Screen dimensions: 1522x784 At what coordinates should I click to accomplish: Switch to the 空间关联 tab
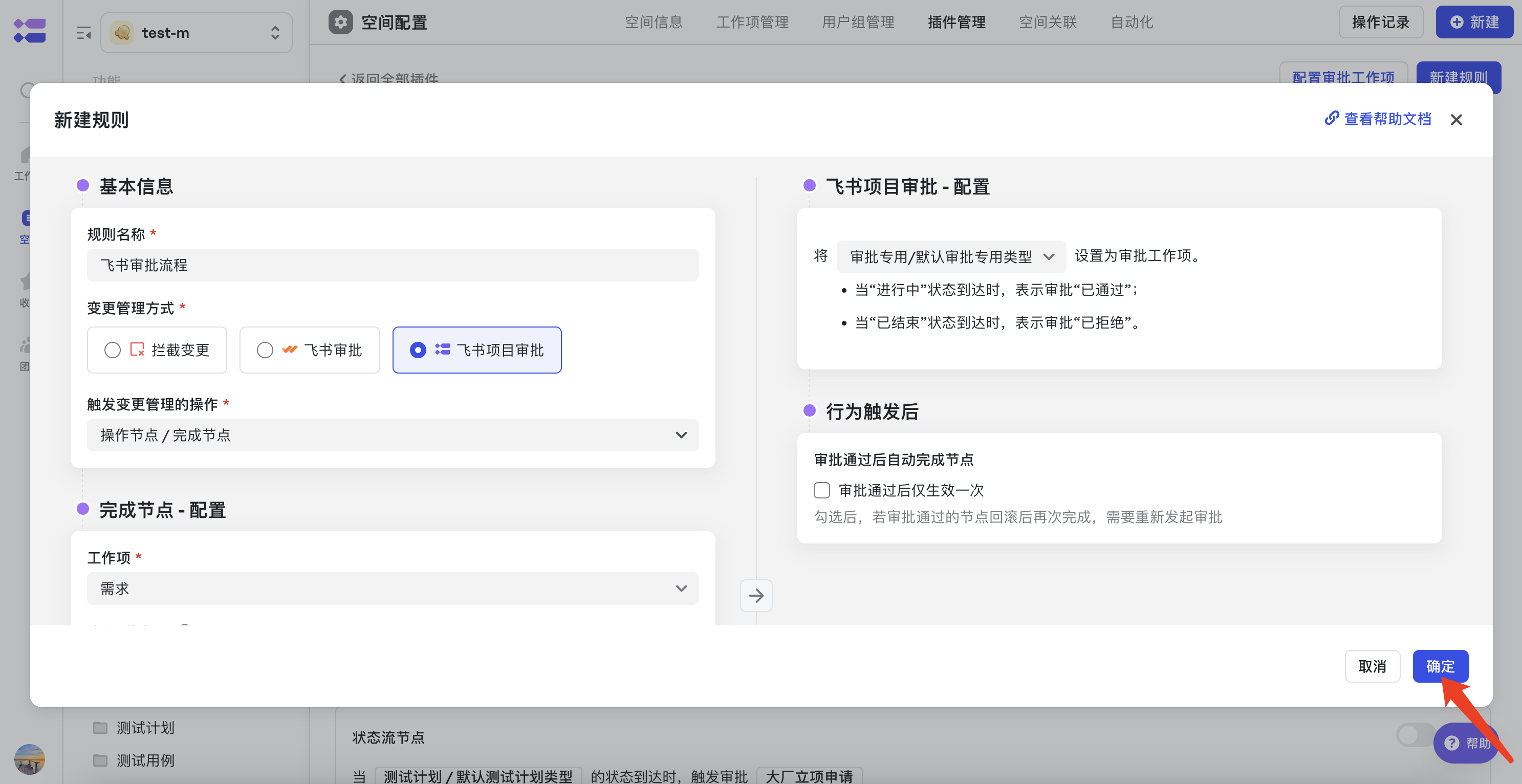click(1048, 23)
